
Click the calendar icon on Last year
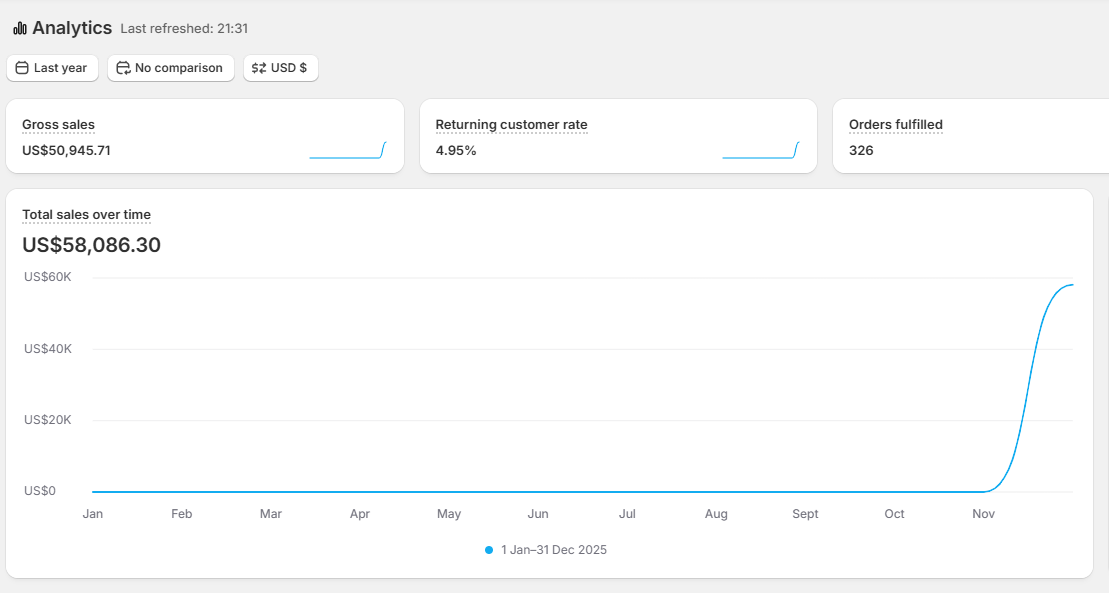click(x=22, y=68)
